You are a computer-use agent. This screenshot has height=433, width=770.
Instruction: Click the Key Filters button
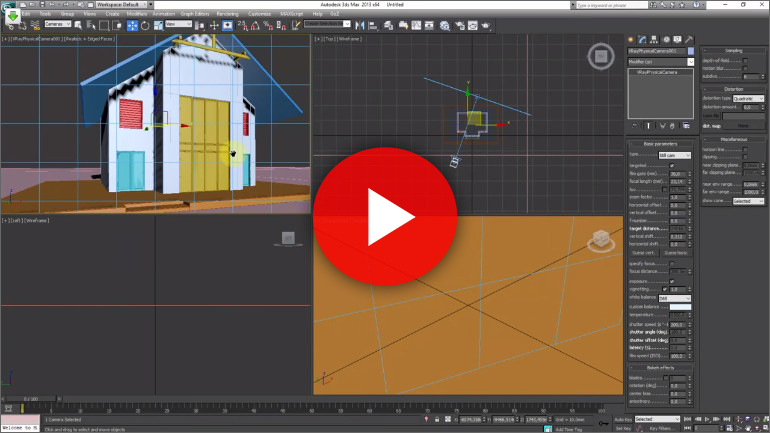[662, 429]
